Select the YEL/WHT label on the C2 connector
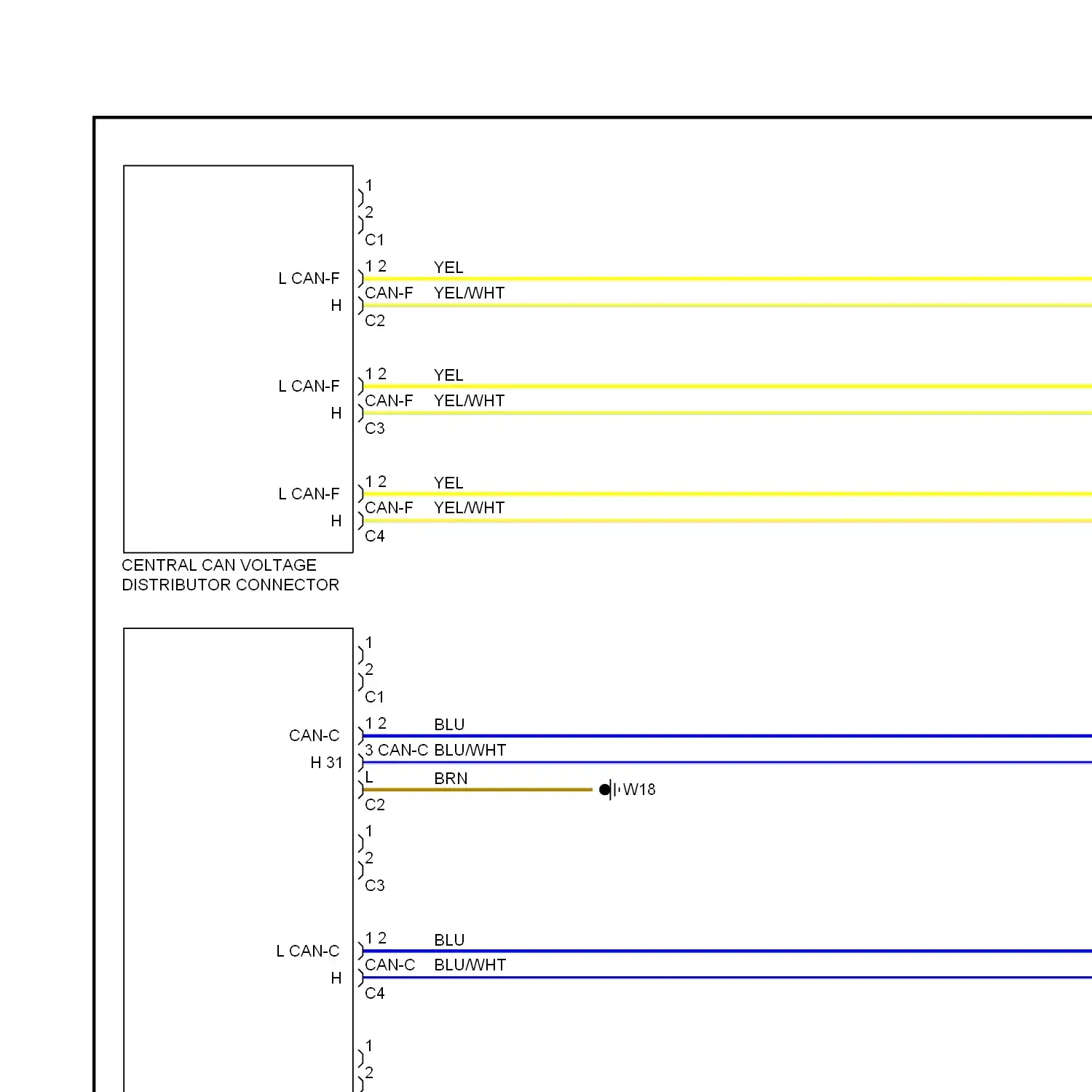 (x=469, y=293)
